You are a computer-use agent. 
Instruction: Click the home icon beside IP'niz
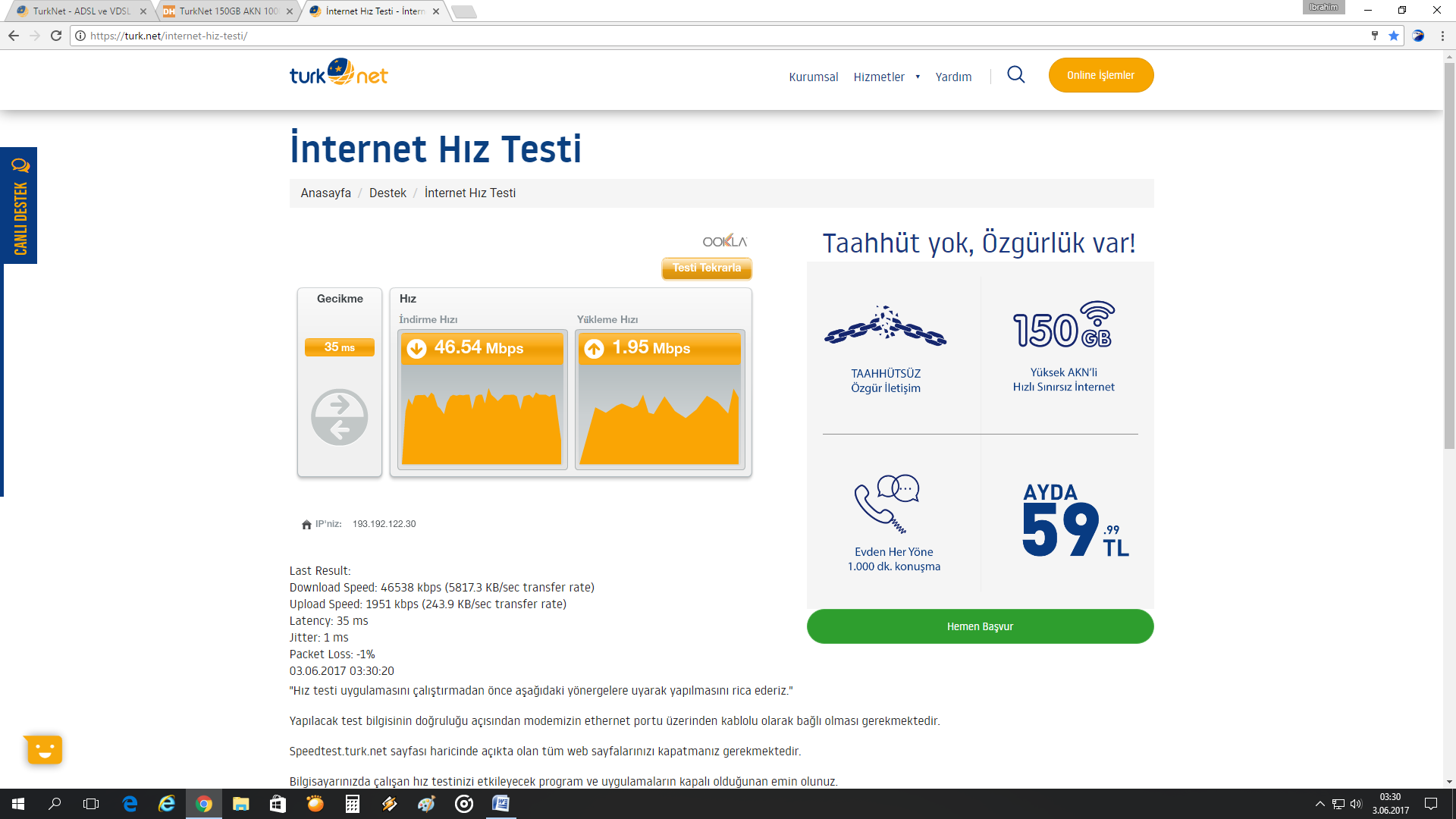306,524
